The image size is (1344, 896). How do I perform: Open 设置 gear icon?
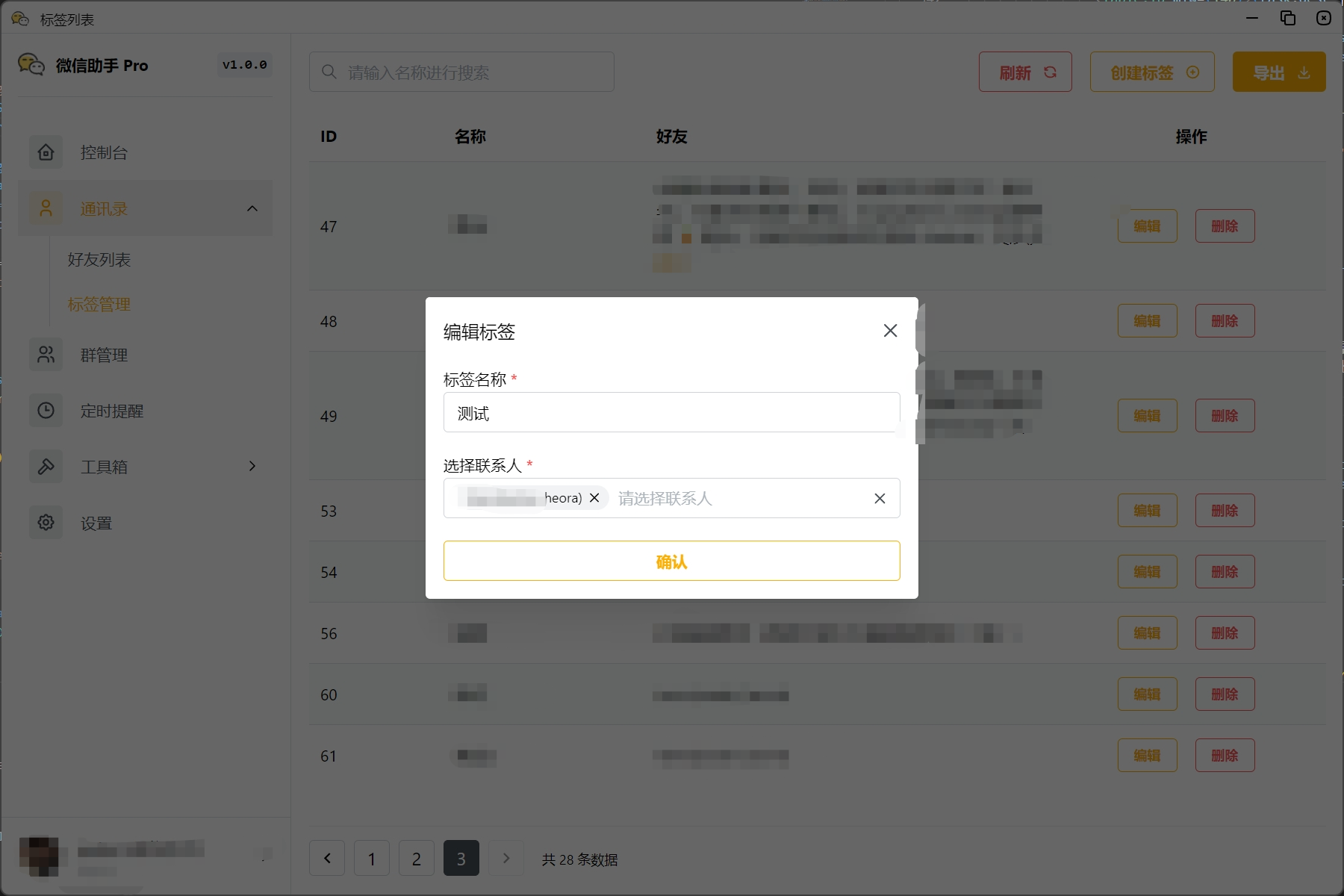click(x=46, y=523)
